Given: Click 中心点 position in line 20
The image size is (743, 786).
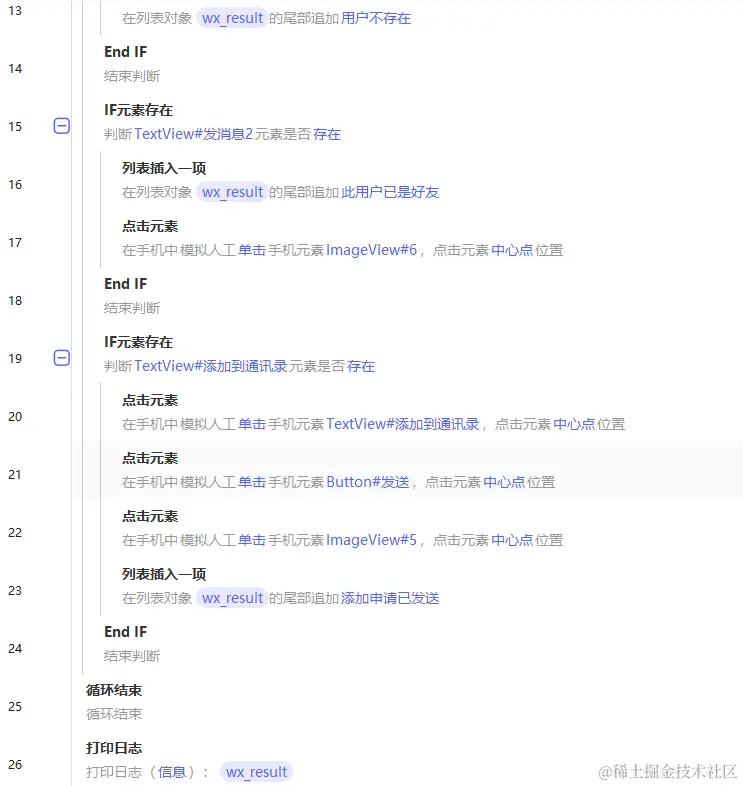Looking at the screenshot, I should [574, 424].
